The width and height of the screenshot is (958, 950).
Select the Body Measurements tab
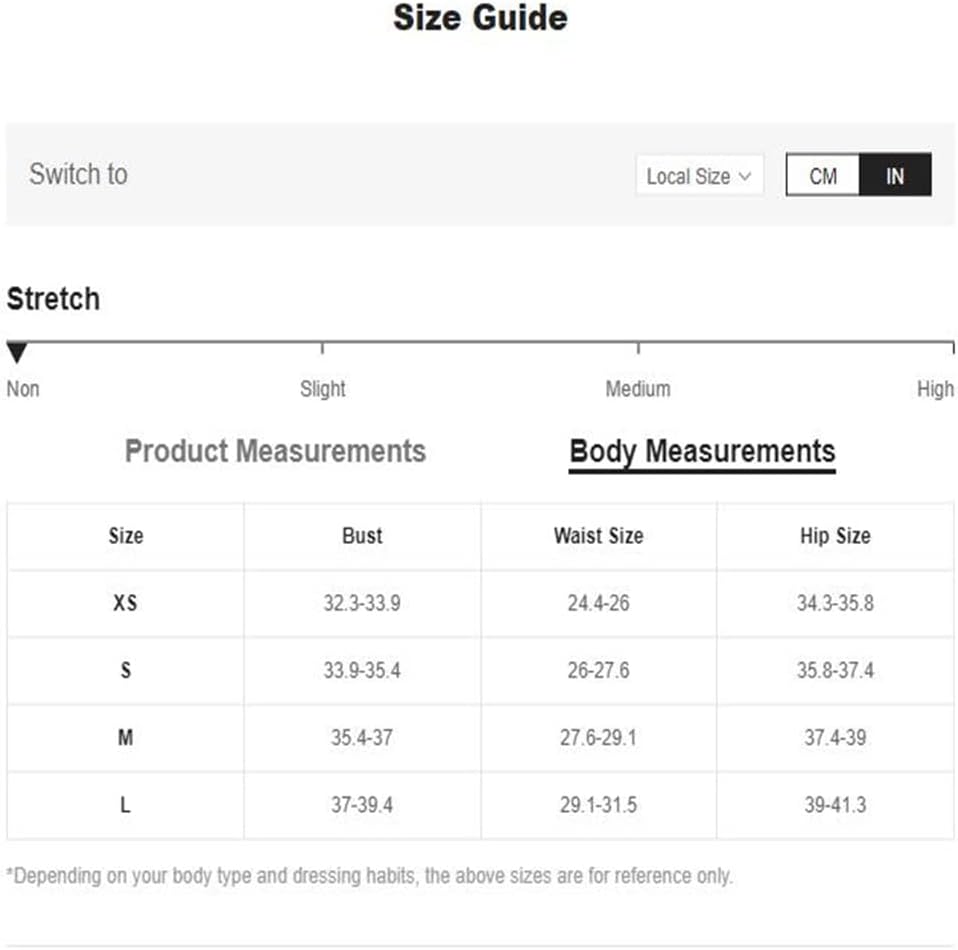tap(702, 451)
